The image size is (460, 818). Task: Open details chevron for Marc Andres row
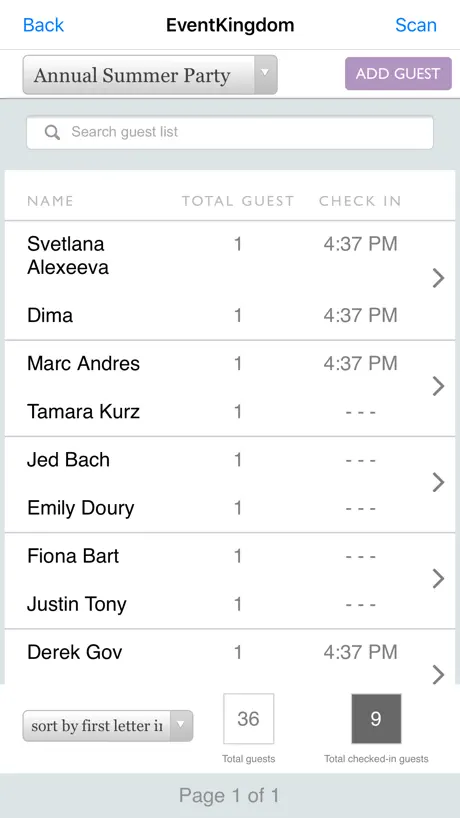(x=438, y=387)
